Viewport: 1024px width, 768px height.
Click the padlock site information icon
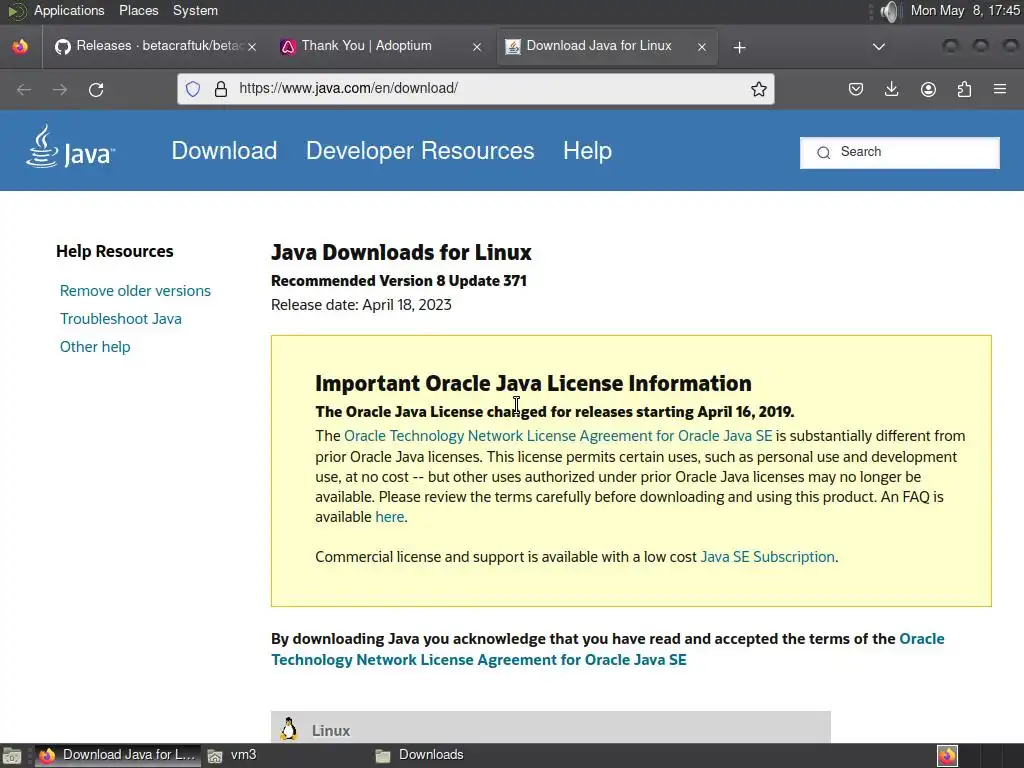click(221, 89)
